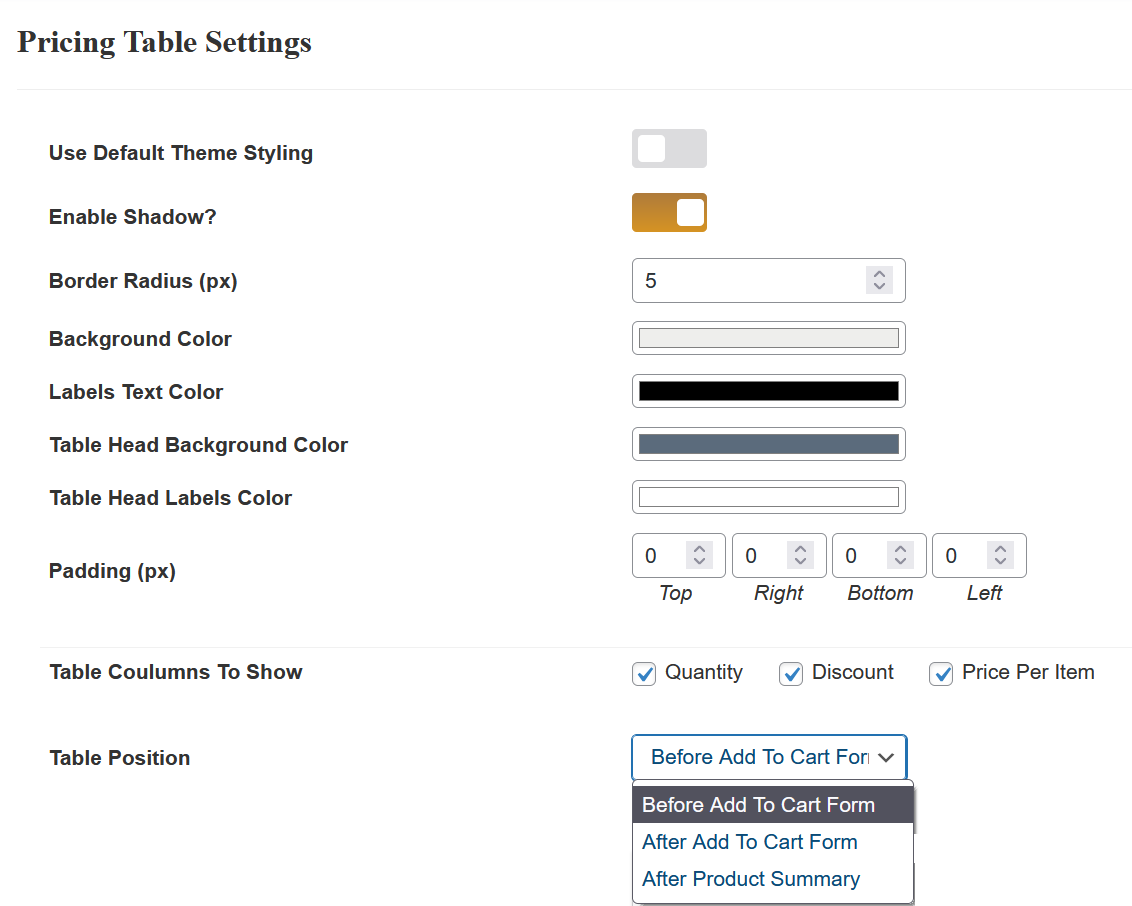Screen dimensions: 1132x906
Task: Decrease Border Radius with down arrow
Action: (879, 287)
